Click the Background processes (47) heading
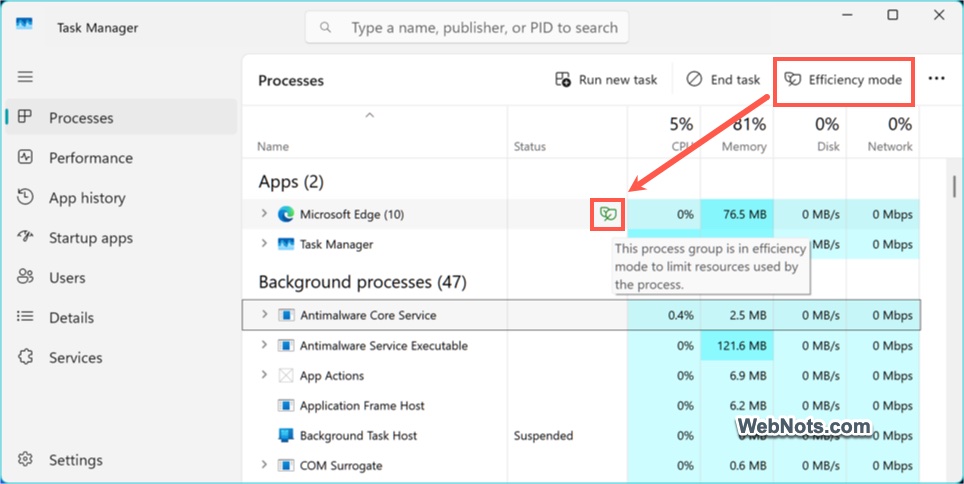Viewport: 964px width, 484px height. pyautogui.click(x=362, y=282)
